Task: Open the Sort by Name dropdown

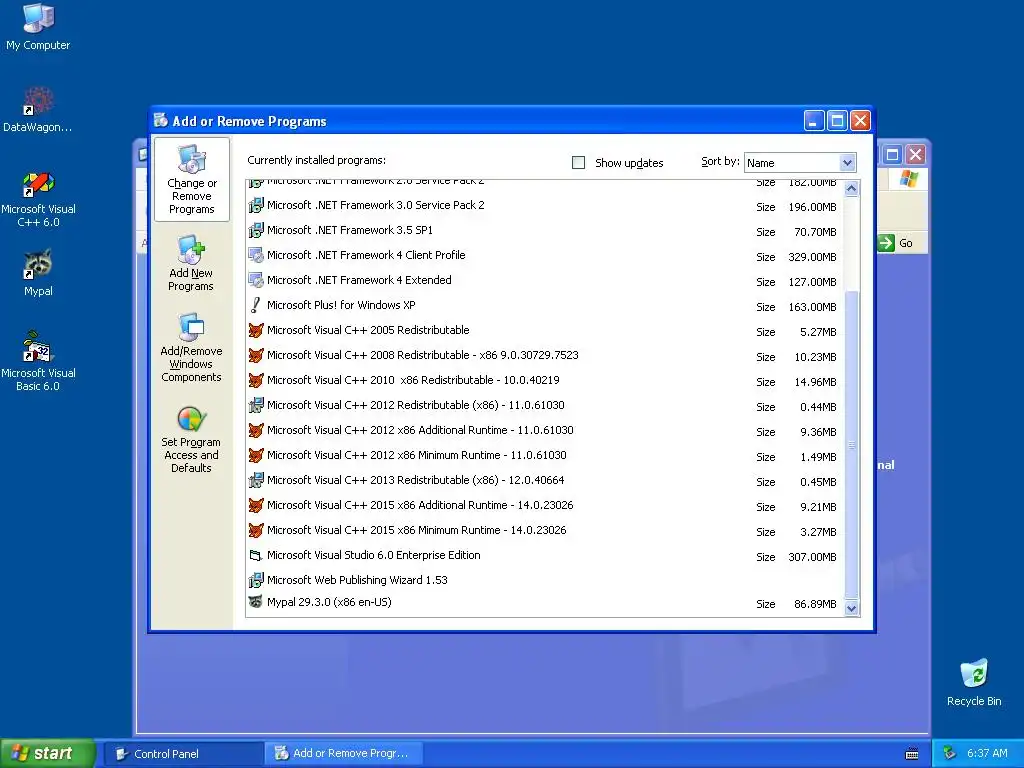Action: (847, 163)
